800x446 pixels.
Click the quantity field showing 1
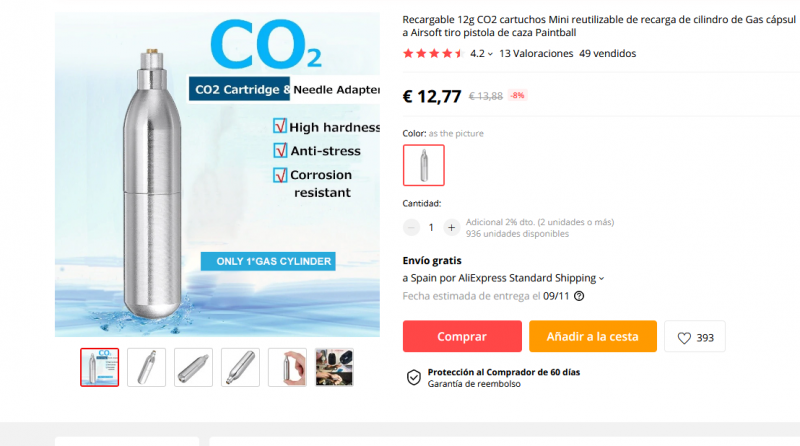pyautogui.click(x=431, y=227)
